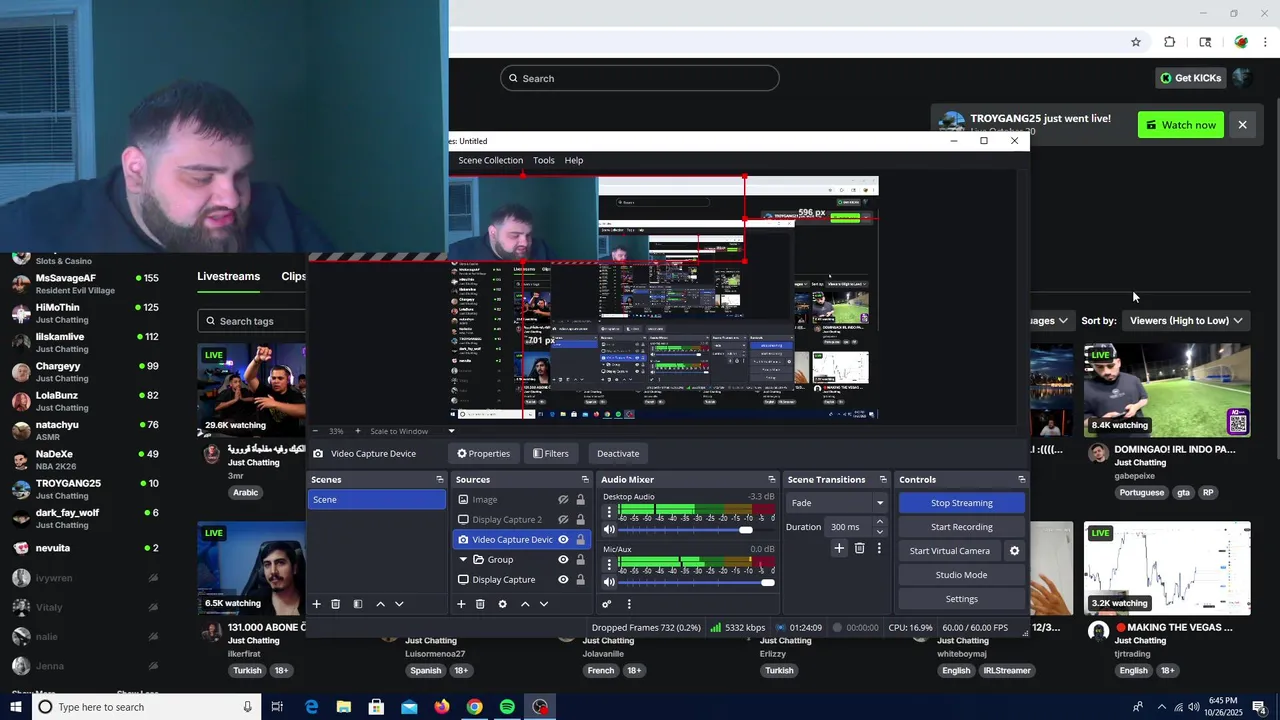Open Virtual Camera settings gear
1280x720 pixels.
click(1014, 551)
